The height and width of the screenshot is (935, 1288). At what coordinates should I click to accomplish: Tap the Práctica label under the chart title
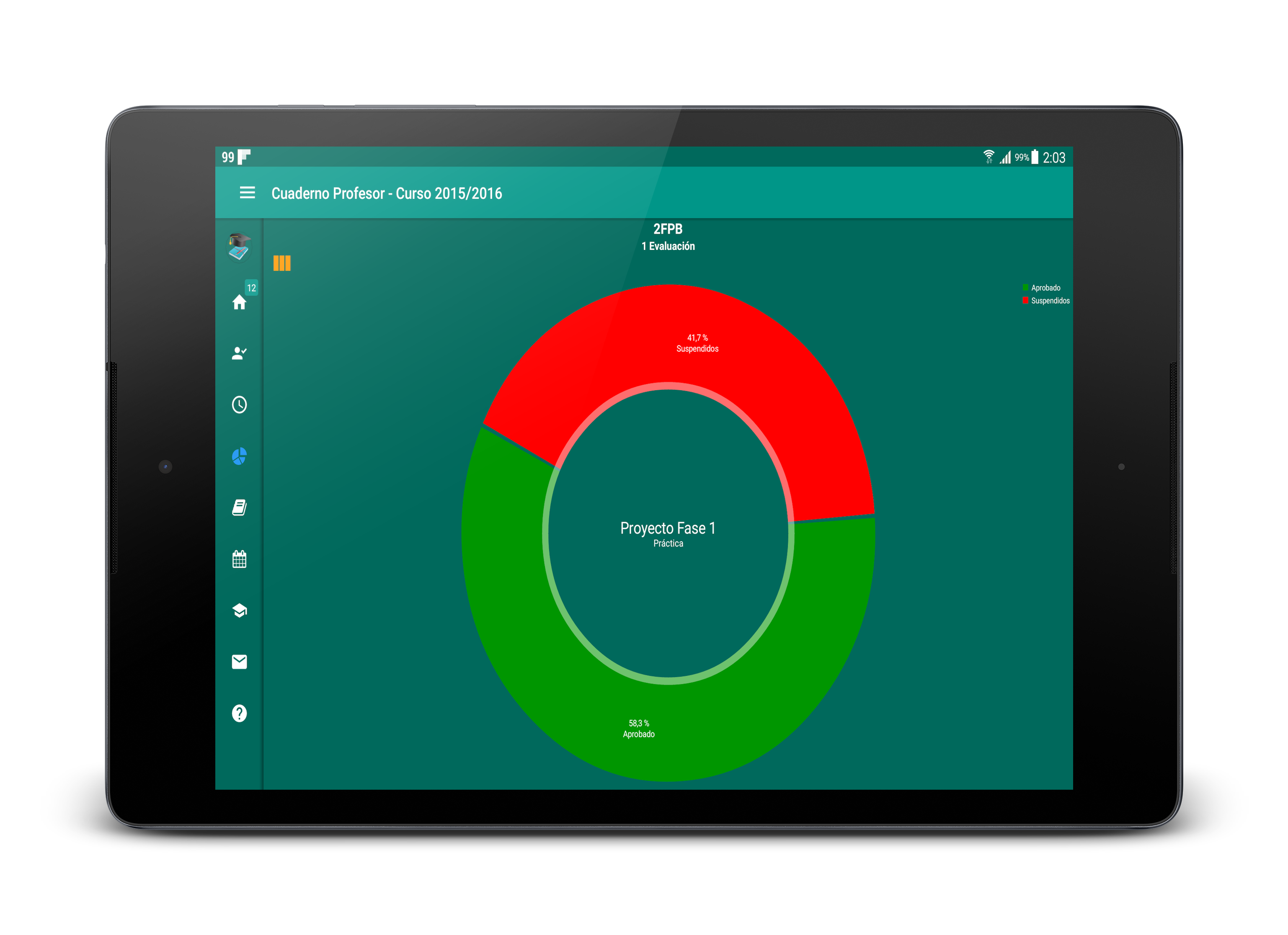(668, 544)
